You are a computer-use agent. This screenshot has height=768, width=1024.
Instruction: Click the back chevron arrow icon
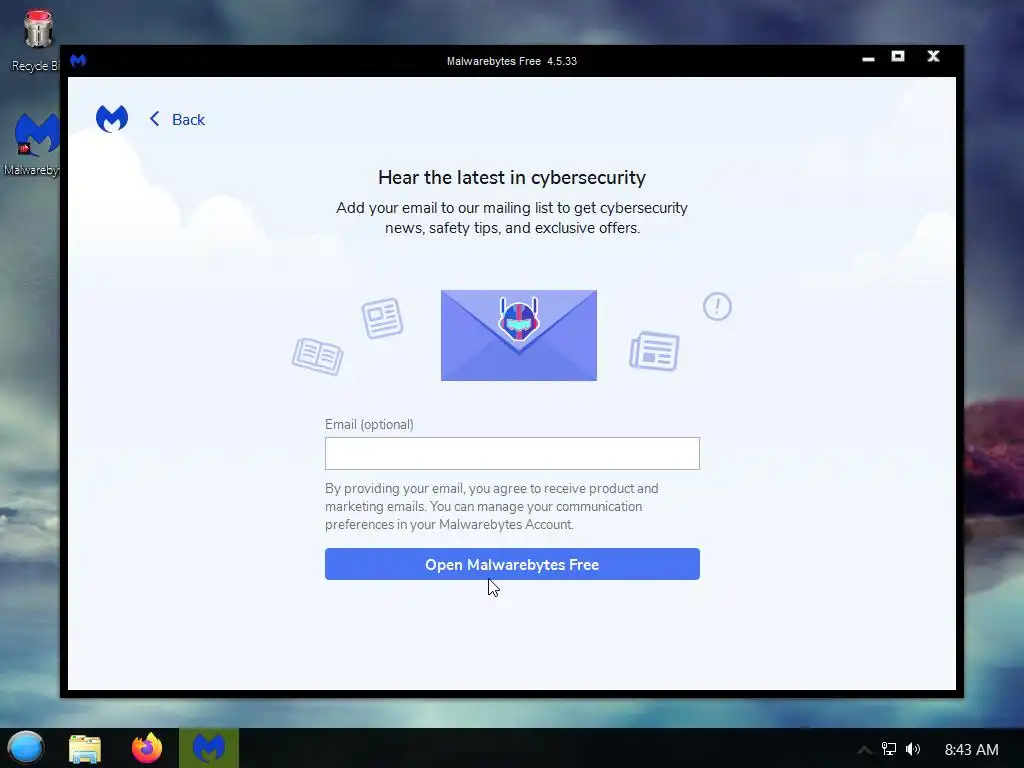tap(155, 119)
